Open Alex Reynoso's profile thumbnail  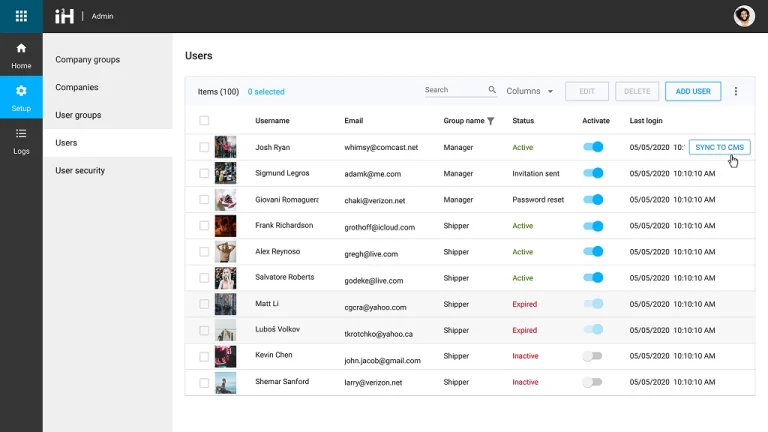click(x=225, y=252)
